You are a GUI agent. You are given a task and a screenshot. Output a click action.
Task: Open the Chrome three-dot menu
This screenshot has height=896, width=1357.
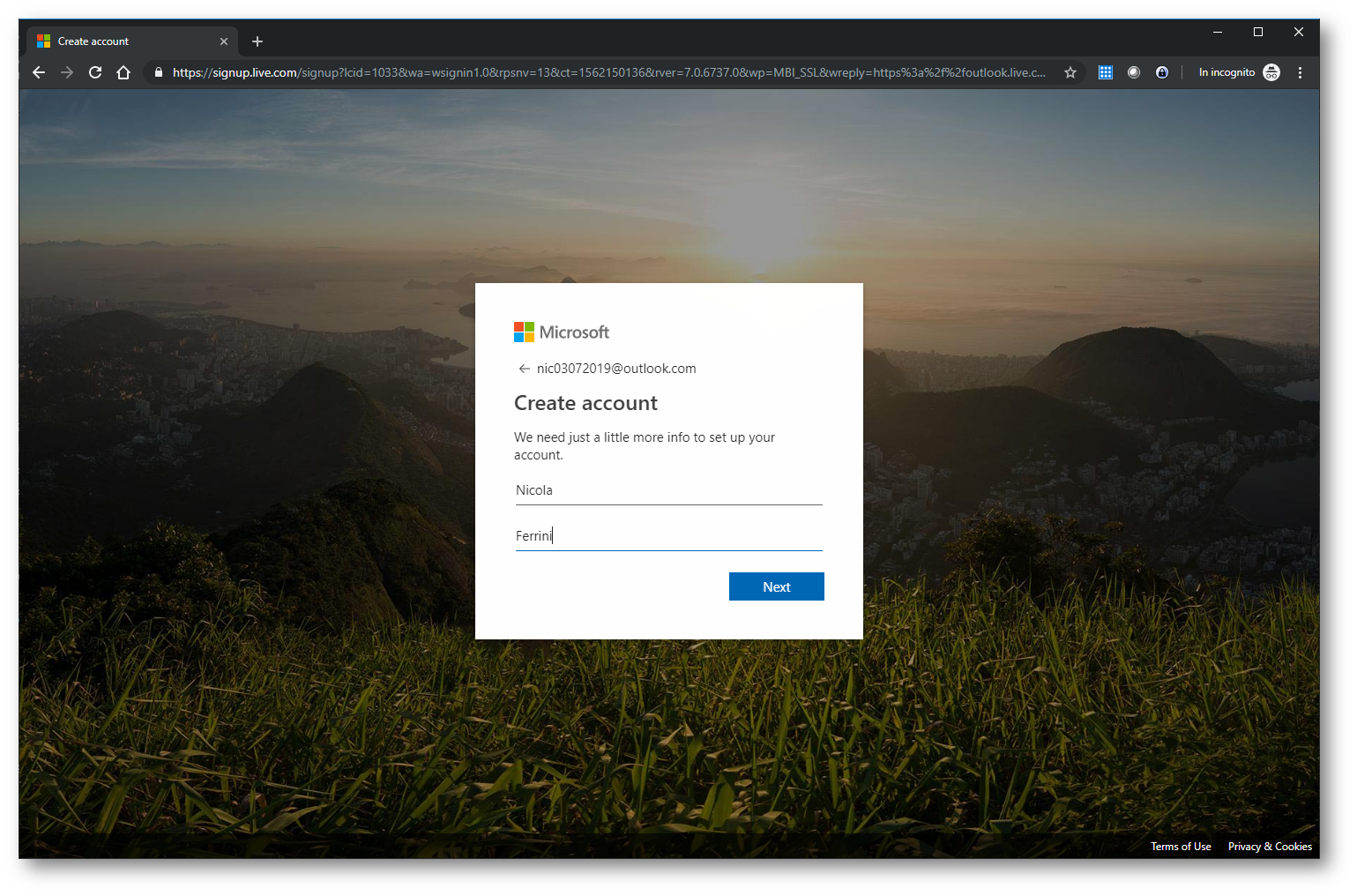click(x=1300, y=72)
